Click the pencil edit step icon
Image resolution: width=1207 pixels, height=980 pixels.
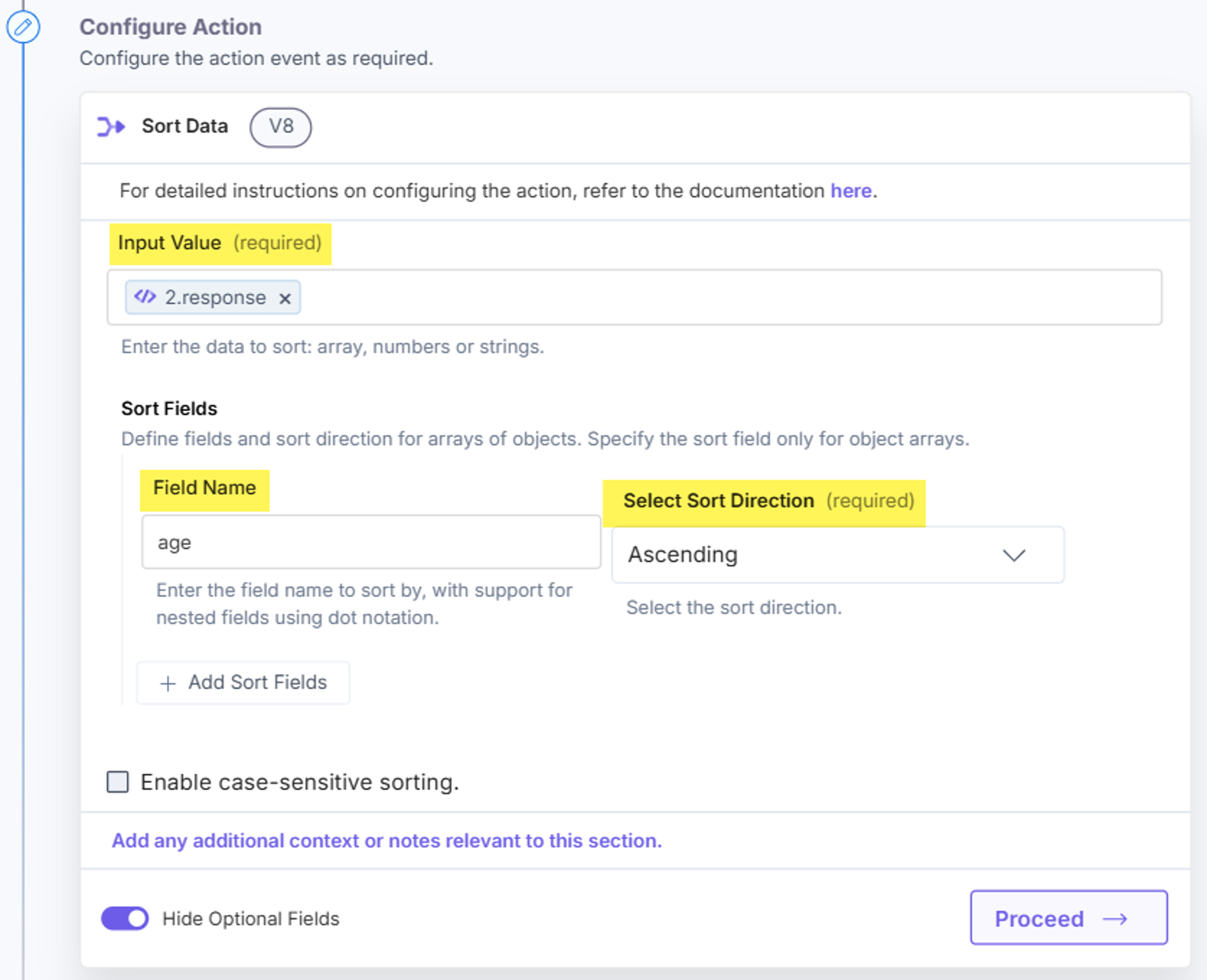[x=23, y=26]
